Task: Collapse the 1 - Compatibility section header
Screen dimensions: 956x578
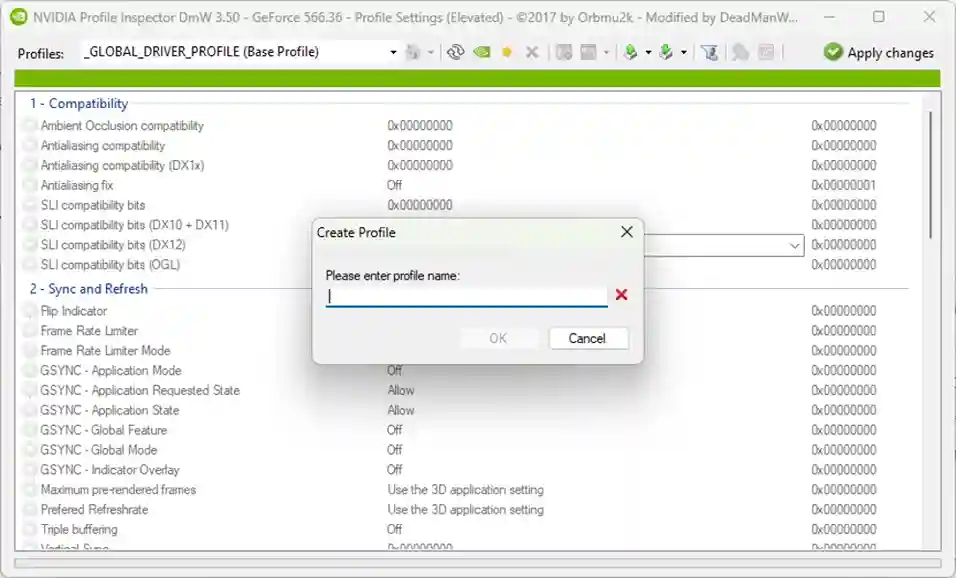Action: point(79,104)
